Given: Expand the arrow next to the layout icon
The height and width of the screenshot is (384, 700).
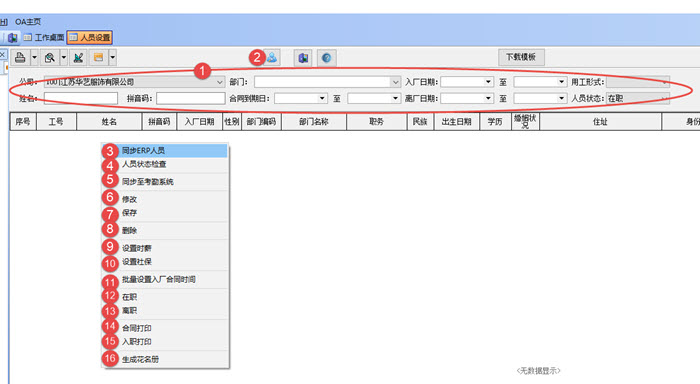Looking at the screenshot, I should pyautogui.click(x=112, y=58).
